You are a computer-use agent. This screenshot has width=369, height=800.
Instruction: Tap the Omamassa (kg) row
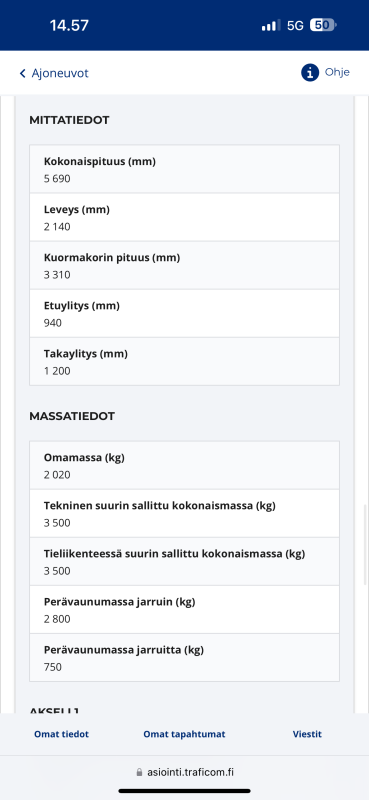(x=184, y=465)
